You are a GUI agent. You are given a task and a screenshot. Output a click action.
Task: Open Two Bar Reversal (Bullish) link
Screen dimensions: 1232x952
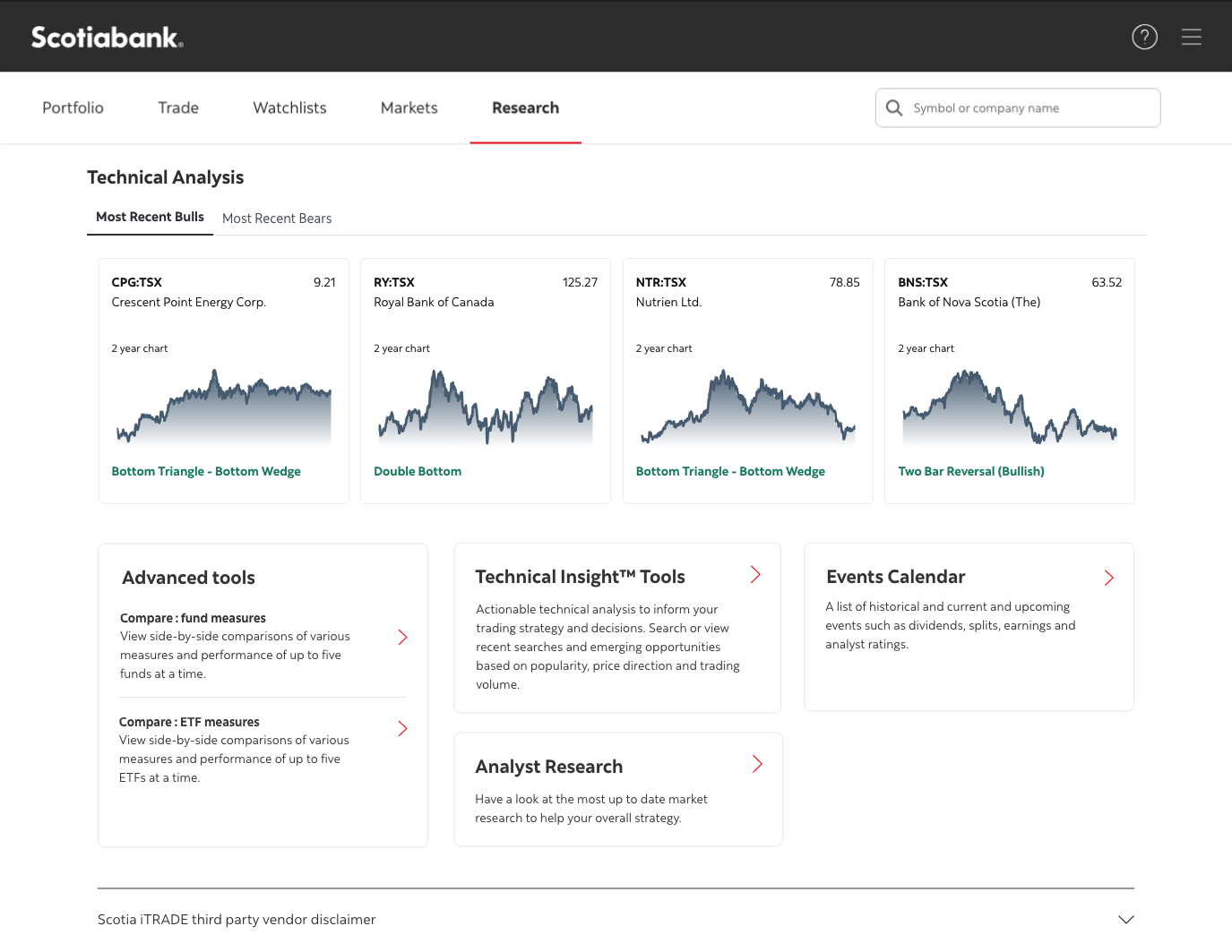click(x=970, y=471)
